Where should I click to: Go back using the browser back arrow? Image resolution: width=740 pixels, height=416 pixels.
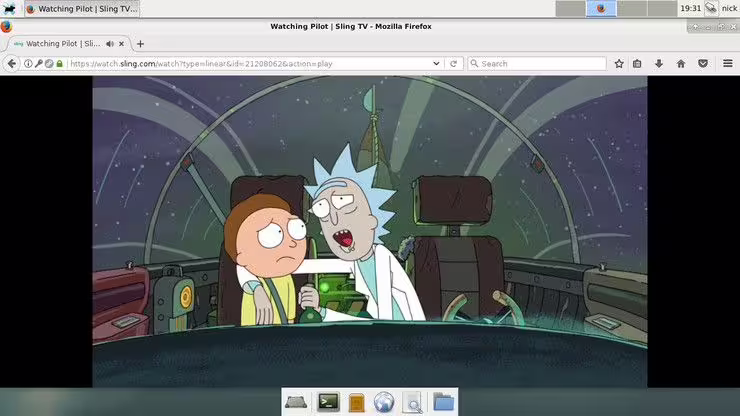pyautogui.click(x=12, y=63)
